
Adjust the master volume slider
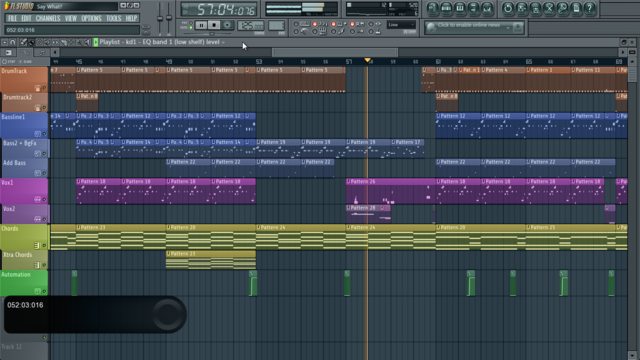(160, 18)
